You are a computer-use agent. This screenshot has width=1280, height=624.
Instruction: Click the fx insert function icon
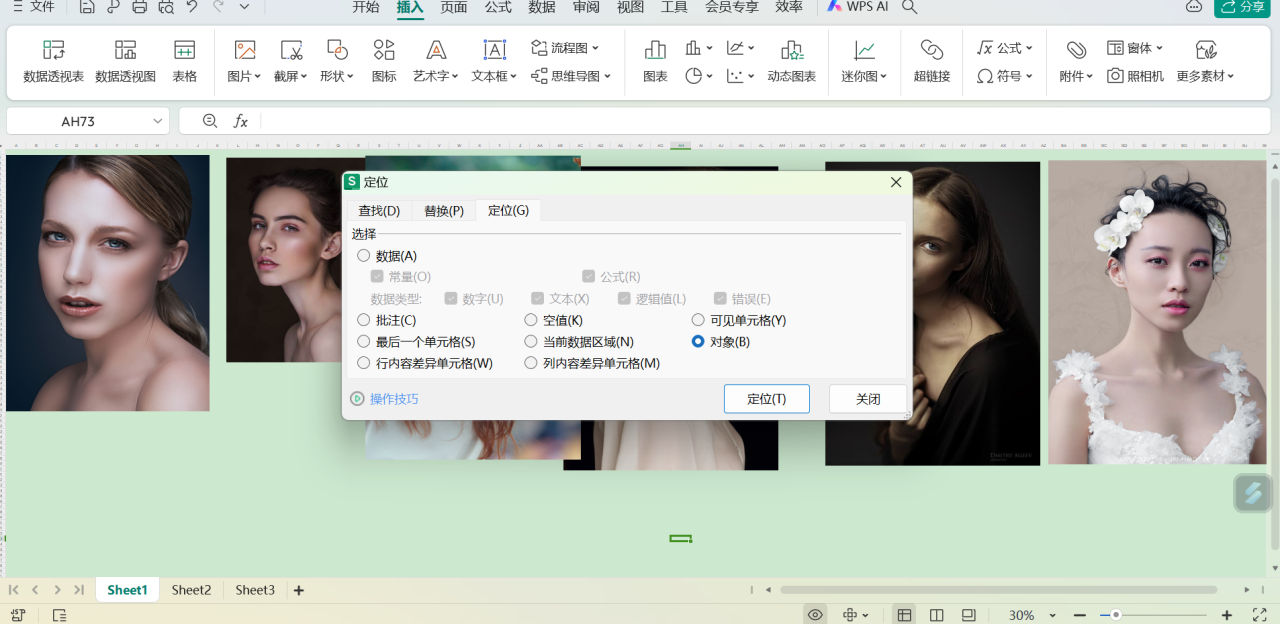tap(241, 121)
